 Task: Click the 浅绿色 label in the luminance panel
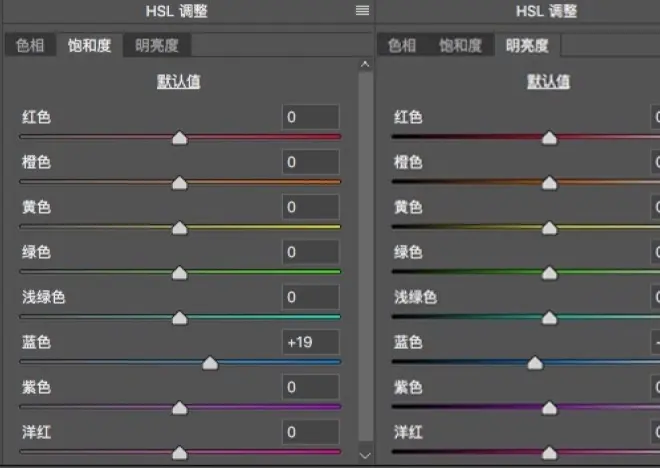415,297
